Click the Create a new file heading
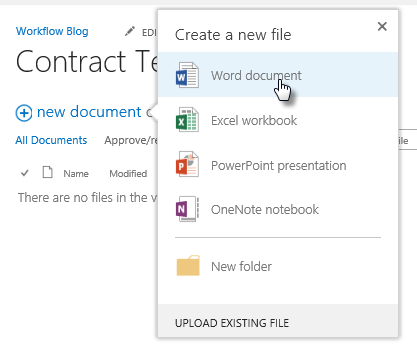This screenshot has width=417, height=364. (233, 35)
